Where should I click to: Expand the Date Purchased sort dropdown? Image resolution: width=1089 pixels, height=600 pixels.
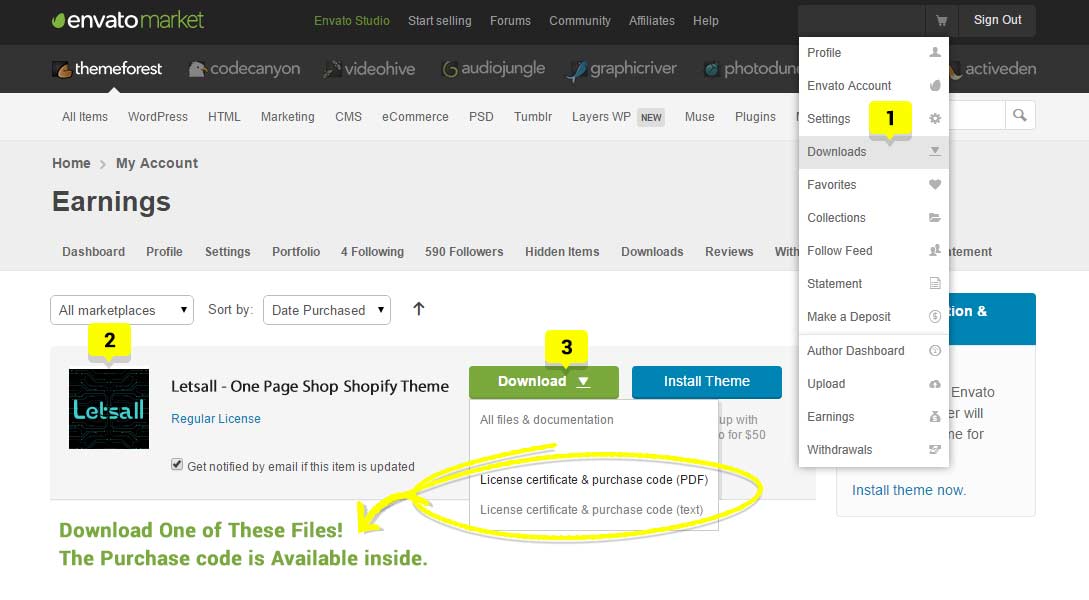click(x=326, y=310)
